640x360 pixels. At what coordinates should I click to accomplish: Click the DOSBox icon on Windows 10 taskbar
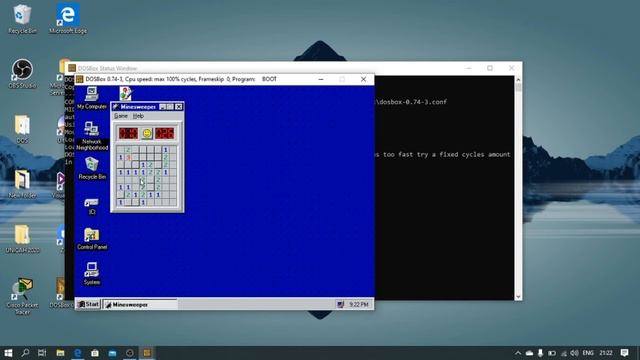(147, 353)
